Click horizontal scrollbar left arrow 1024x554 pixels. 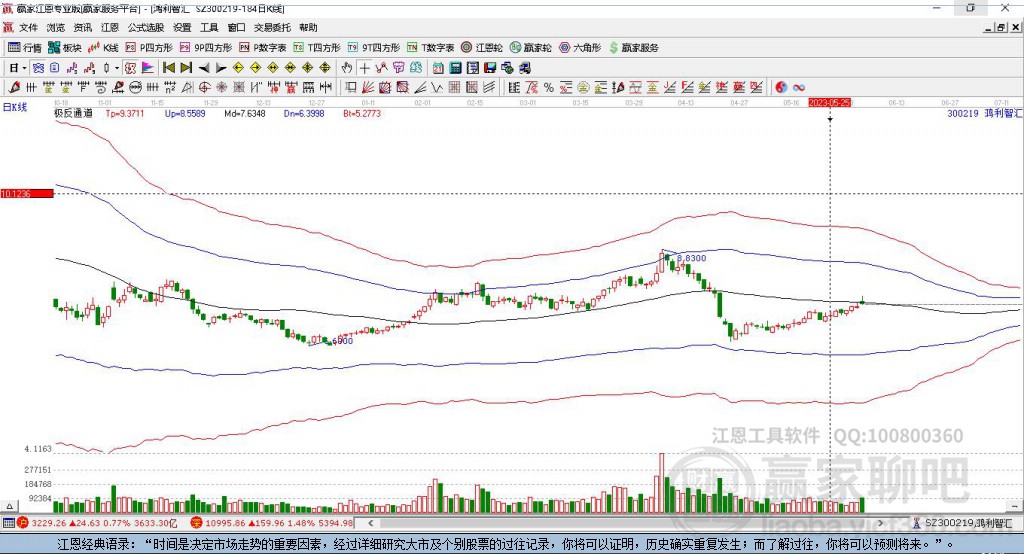[371, 523]
